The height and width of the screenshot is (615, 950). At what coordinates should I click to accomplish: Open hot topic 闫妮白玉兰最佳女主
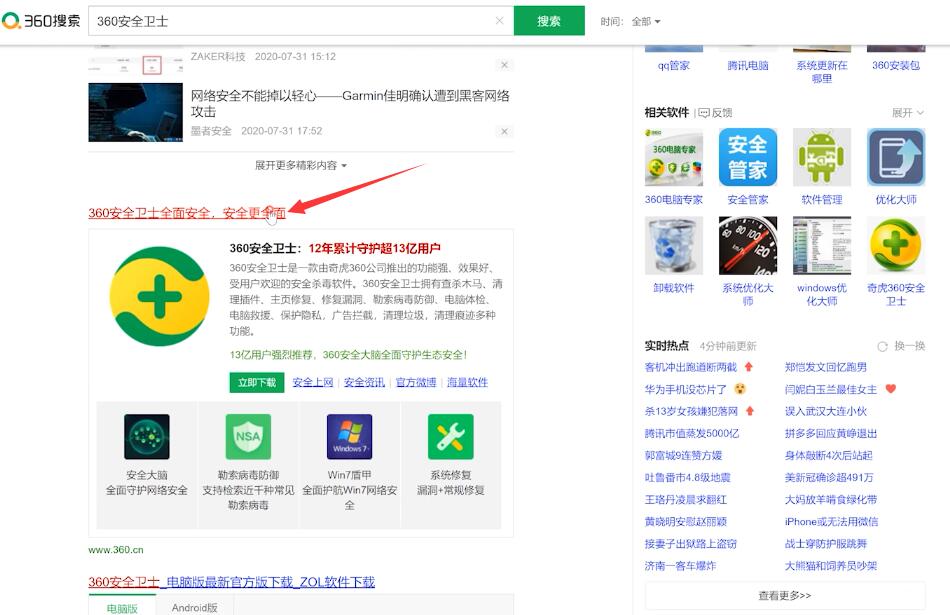[831, 389]
